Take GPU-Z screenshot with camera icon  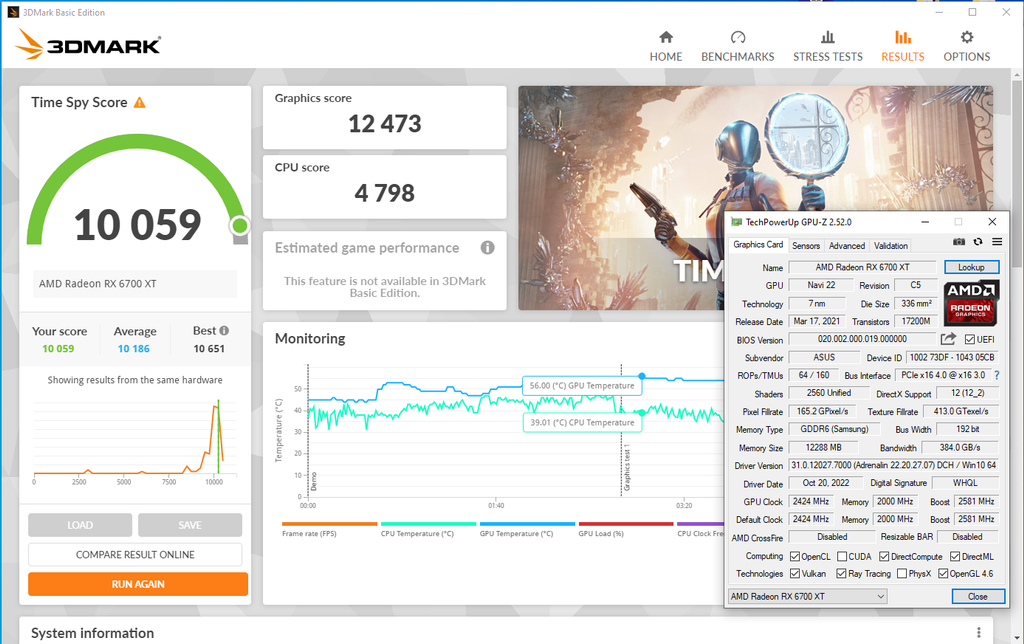pos(959,242)
